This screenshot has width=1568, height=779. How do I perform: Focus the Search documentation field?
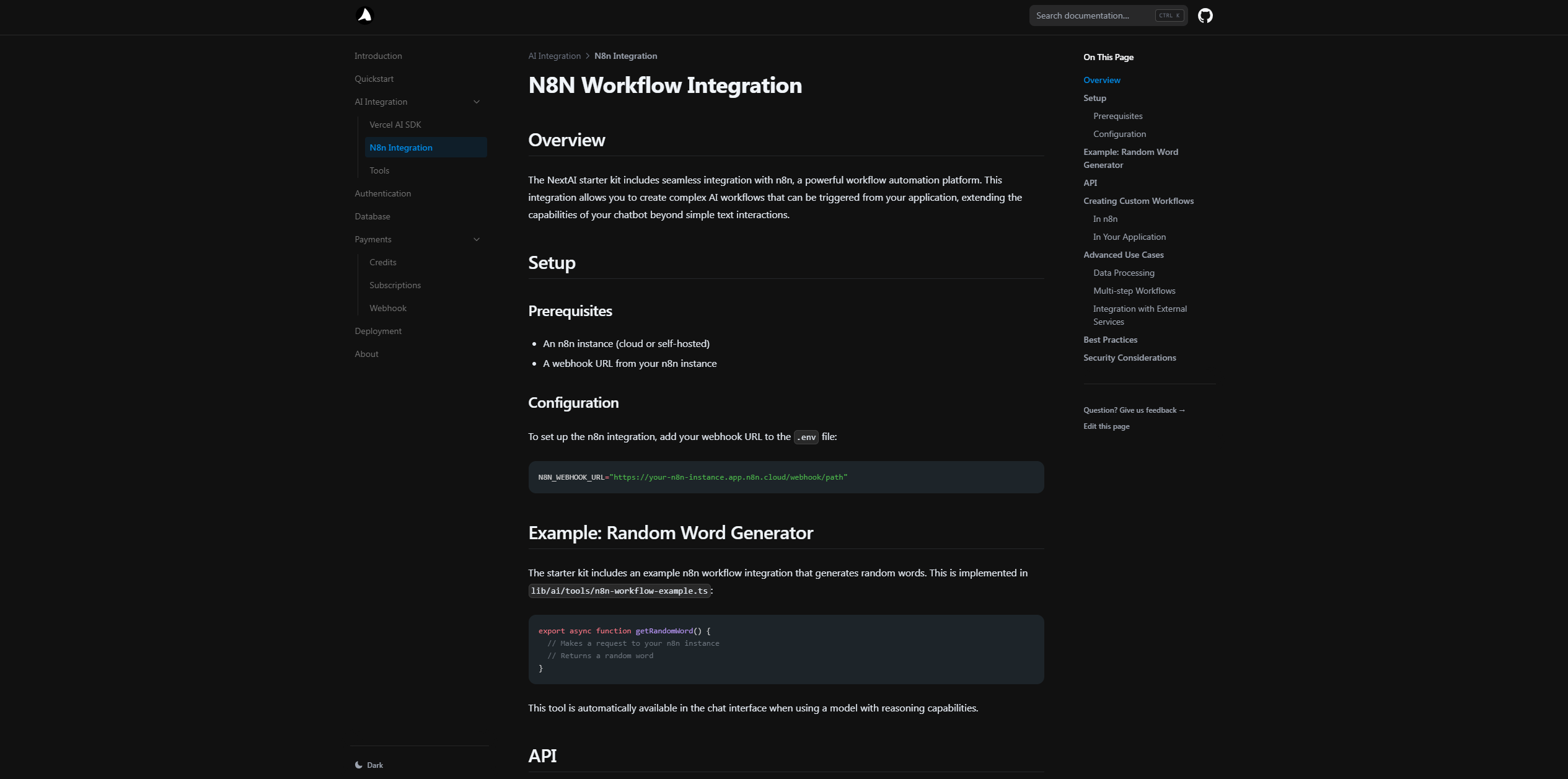(1091, 15)
